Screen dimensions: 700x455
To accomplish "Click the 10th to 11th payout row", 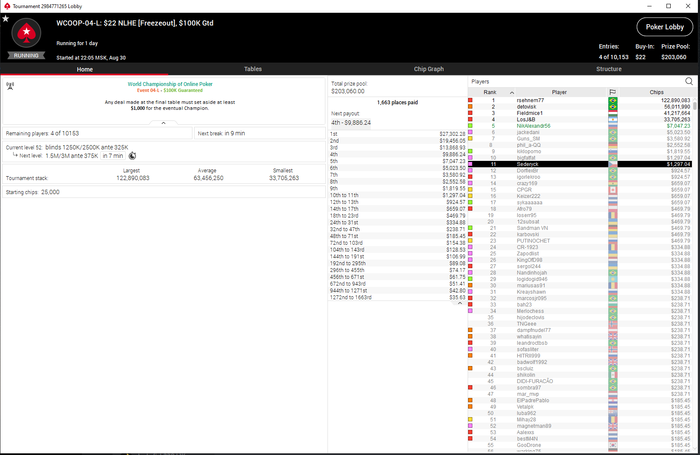I will click(x=397, y=195).
